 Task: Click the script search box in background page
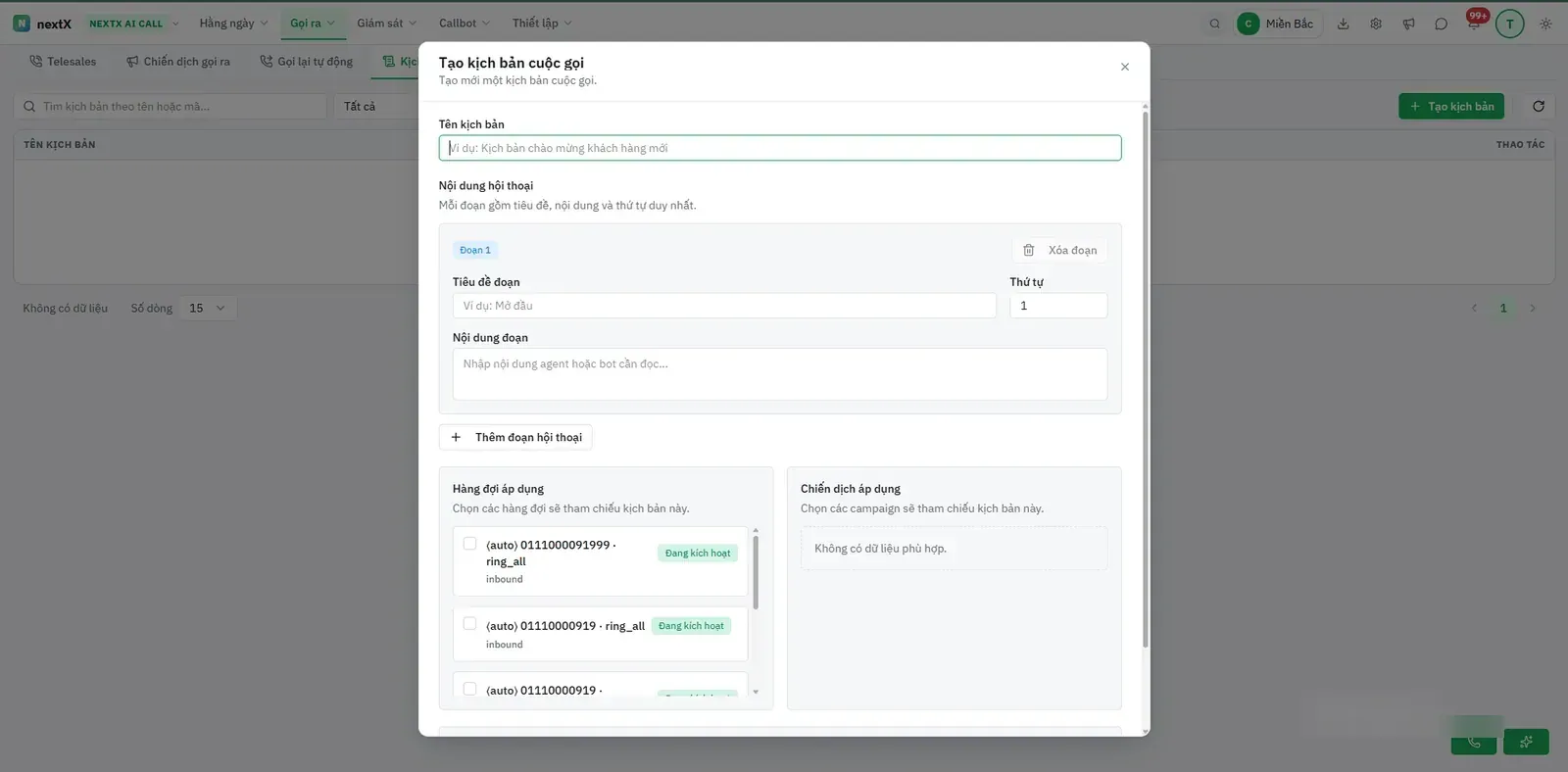tap(170, 106)
